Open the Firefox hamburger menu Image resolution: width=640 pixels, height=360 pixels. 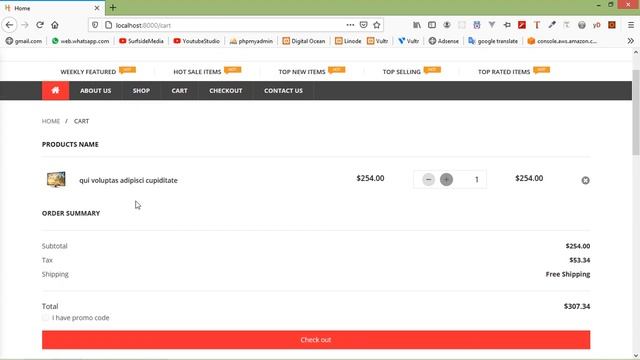[631, 25]
